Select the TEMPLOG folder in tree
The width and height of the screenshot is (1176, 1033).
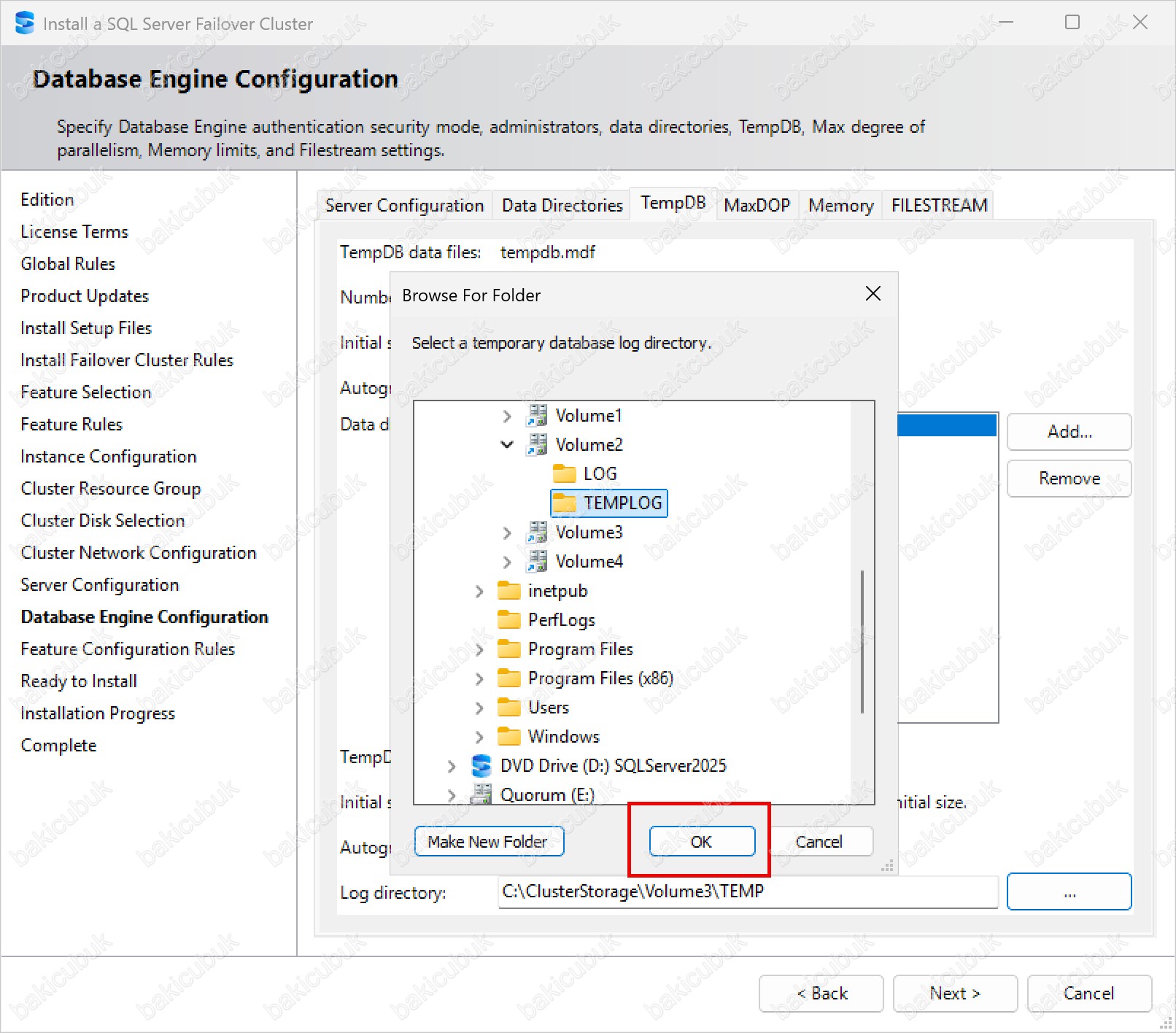(622, 503)
